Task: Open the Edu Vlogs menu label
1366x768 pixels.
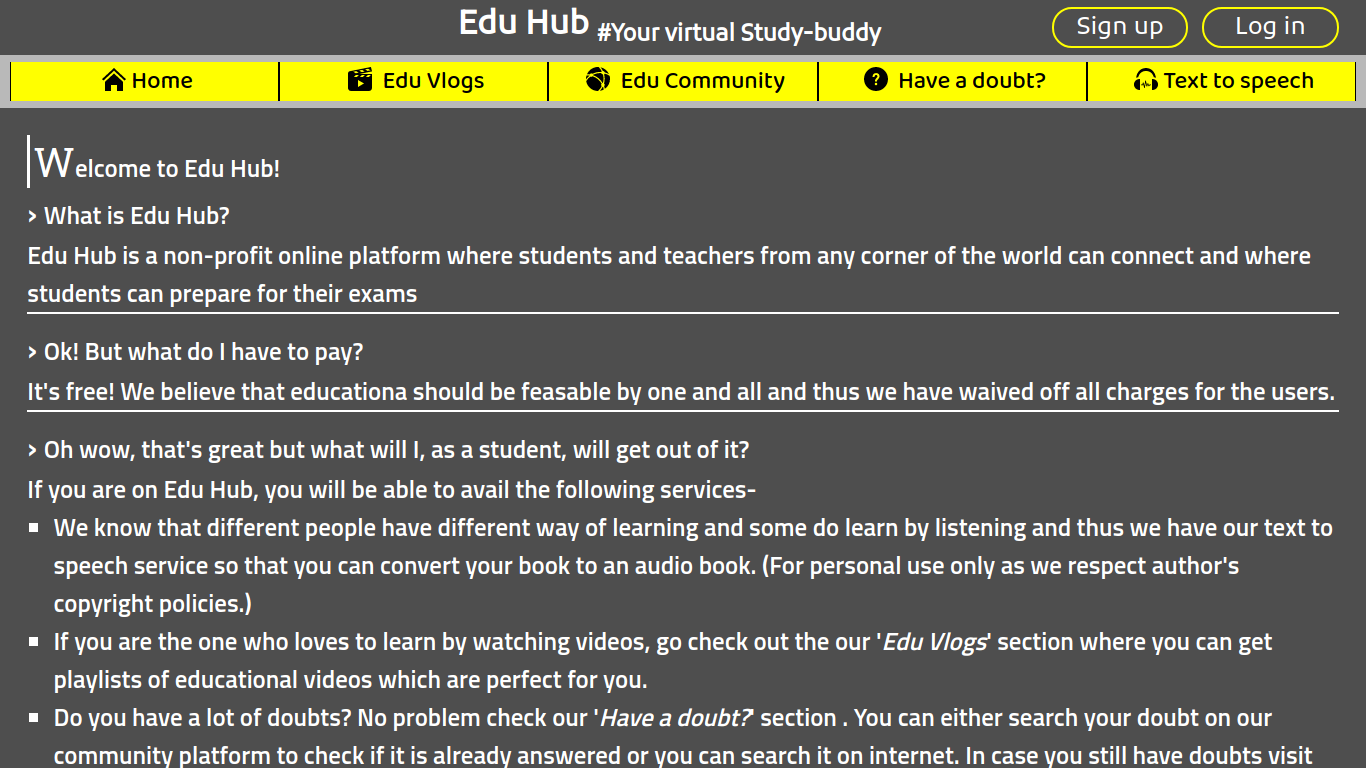Action: [x=433, y=81]
